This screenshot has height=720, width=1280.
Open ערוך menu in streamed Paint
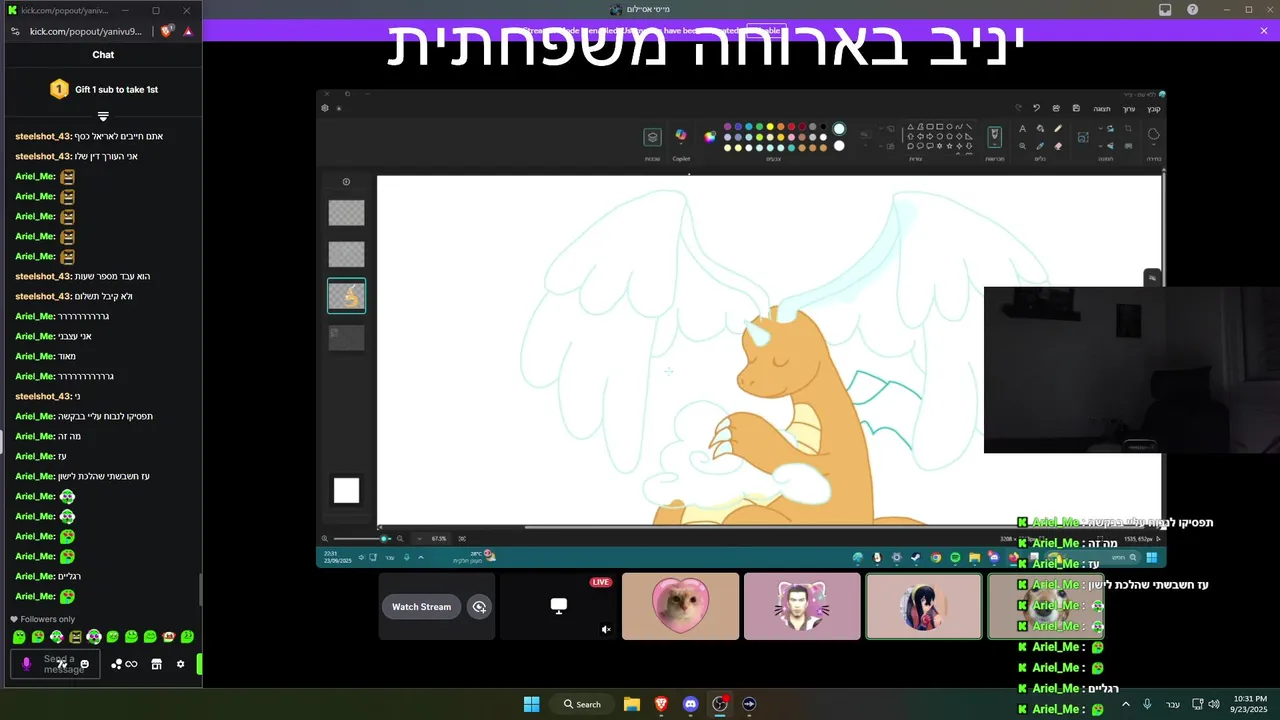pos(1129,108)
